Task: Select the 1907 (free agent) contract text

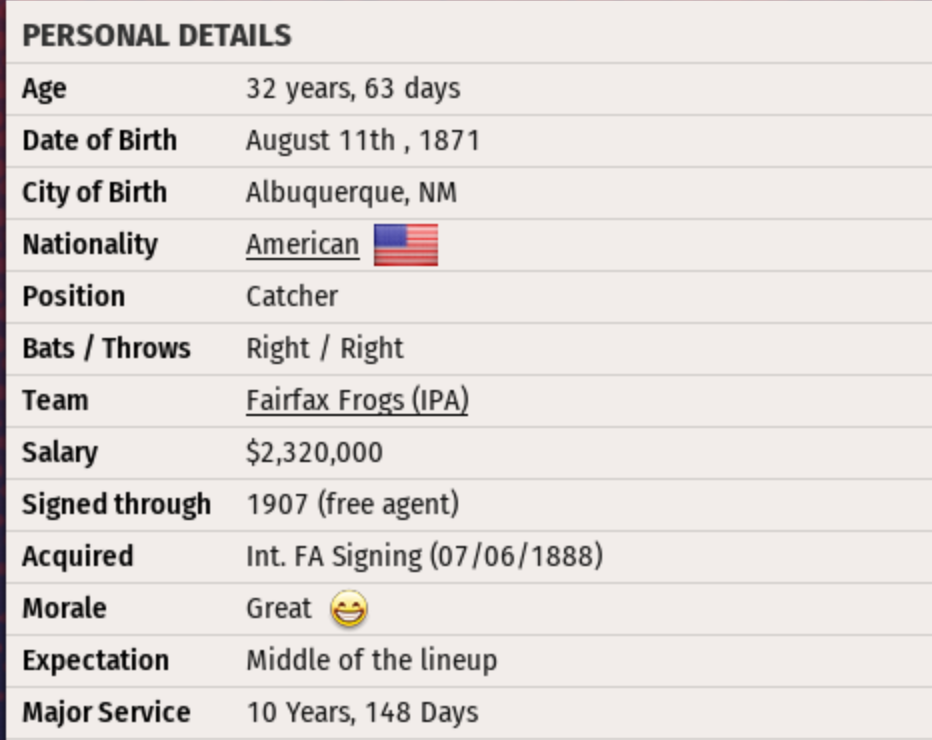Action: [x=352, y=504]
